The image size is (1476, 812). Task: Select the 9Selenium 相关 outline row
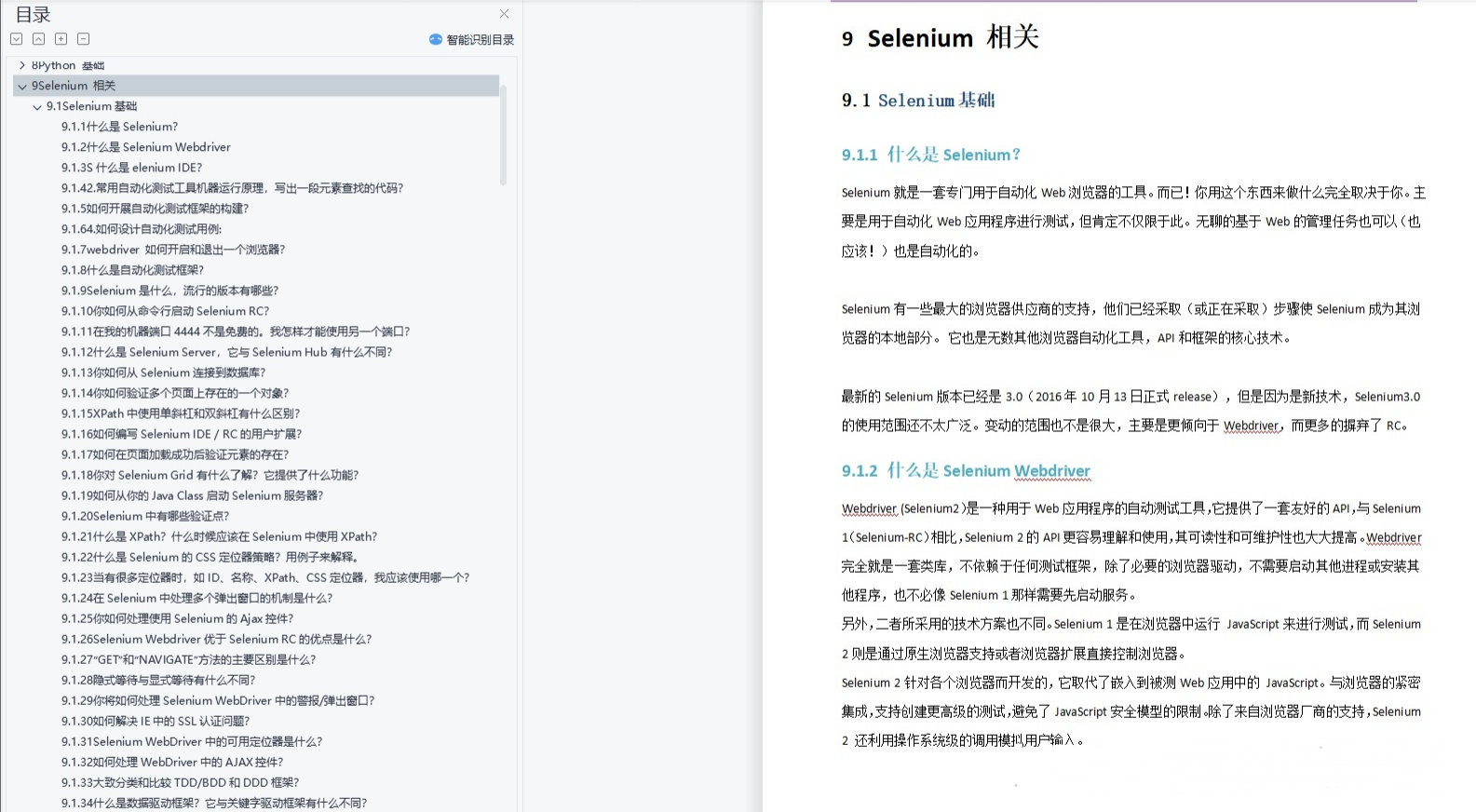[256, 86]
